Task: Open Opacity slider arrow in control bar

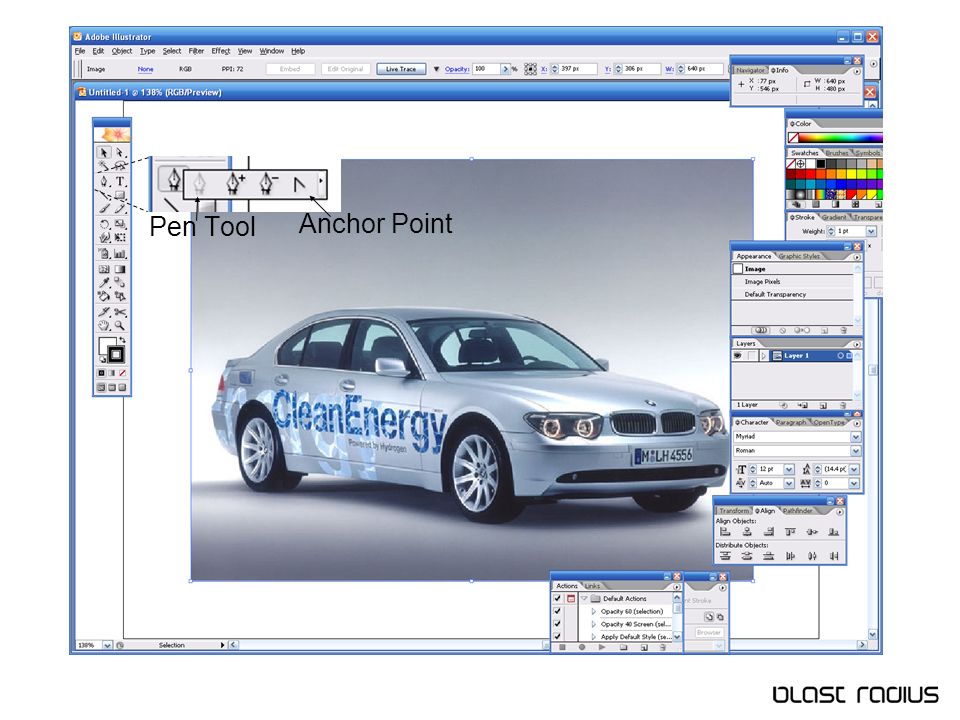Action: click(x=506, y=69)
